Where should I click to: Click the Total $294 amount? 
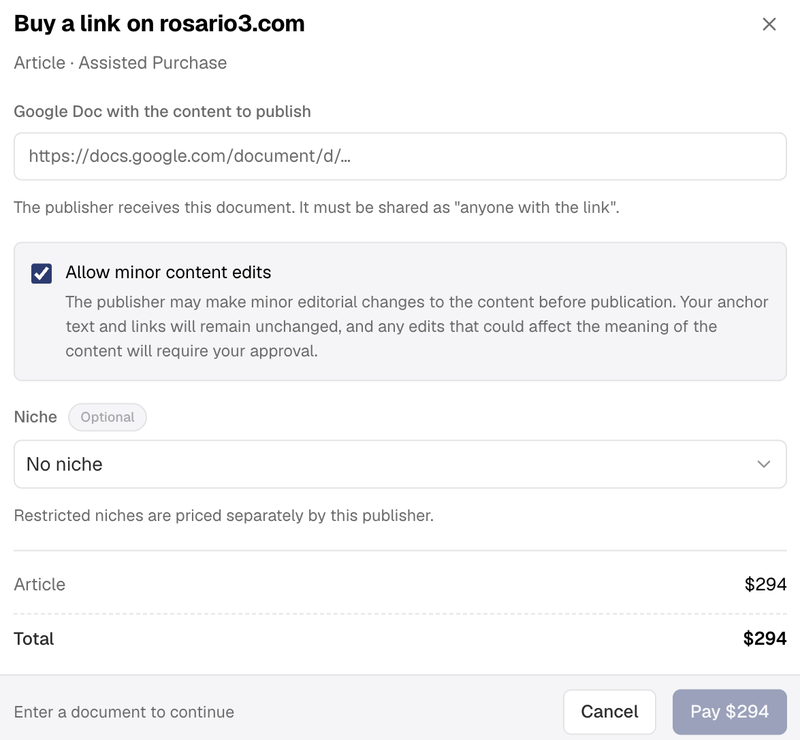point(765,638)
